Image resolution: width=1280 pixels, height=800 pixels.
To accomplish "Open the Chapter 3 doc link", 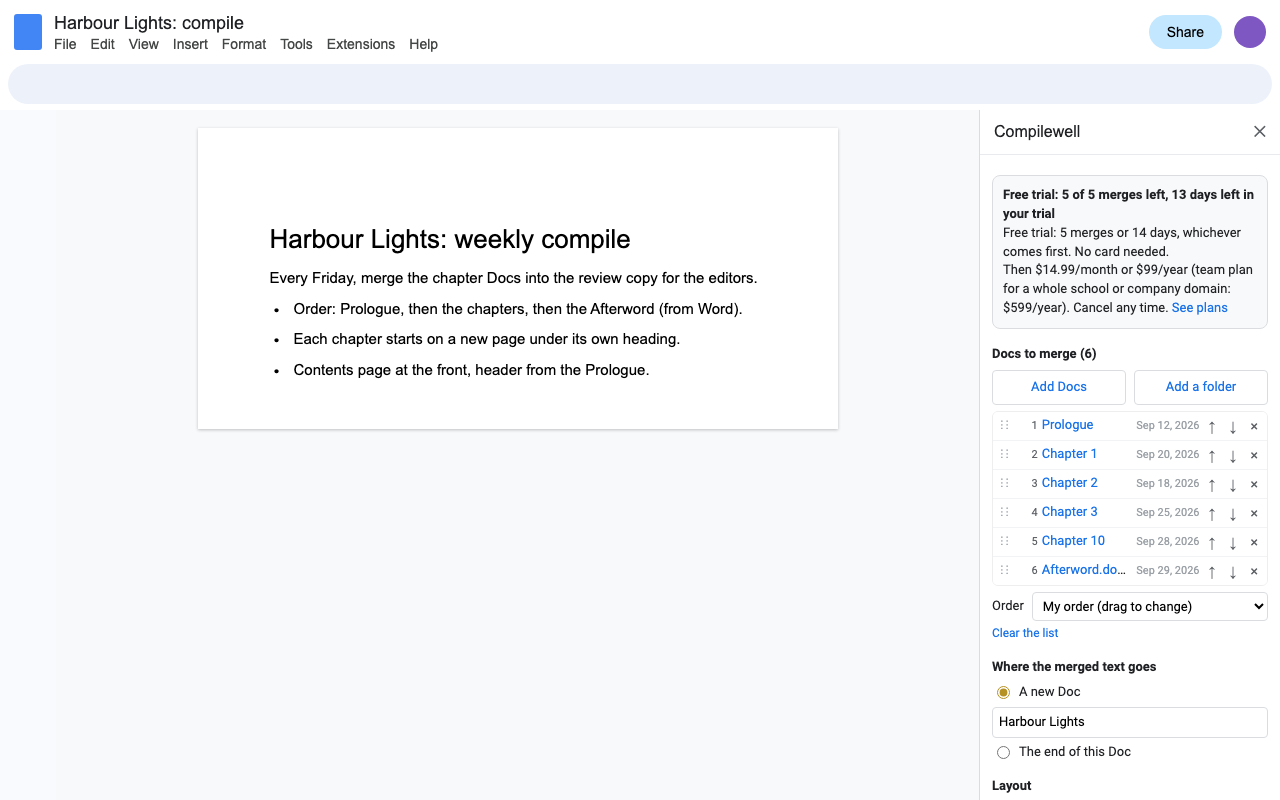I will point(1070,512).
